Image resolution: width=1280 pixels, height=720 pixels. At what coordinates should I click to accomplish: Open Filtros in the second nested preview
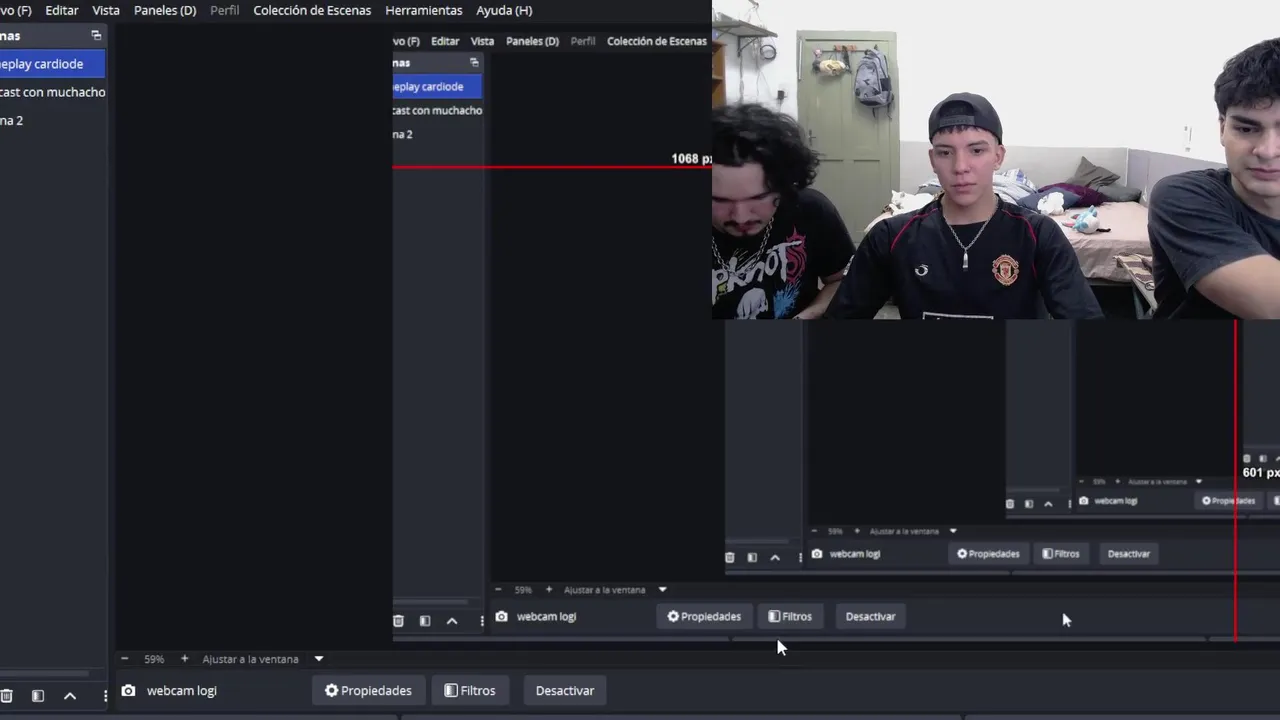tap(1061, 554)
